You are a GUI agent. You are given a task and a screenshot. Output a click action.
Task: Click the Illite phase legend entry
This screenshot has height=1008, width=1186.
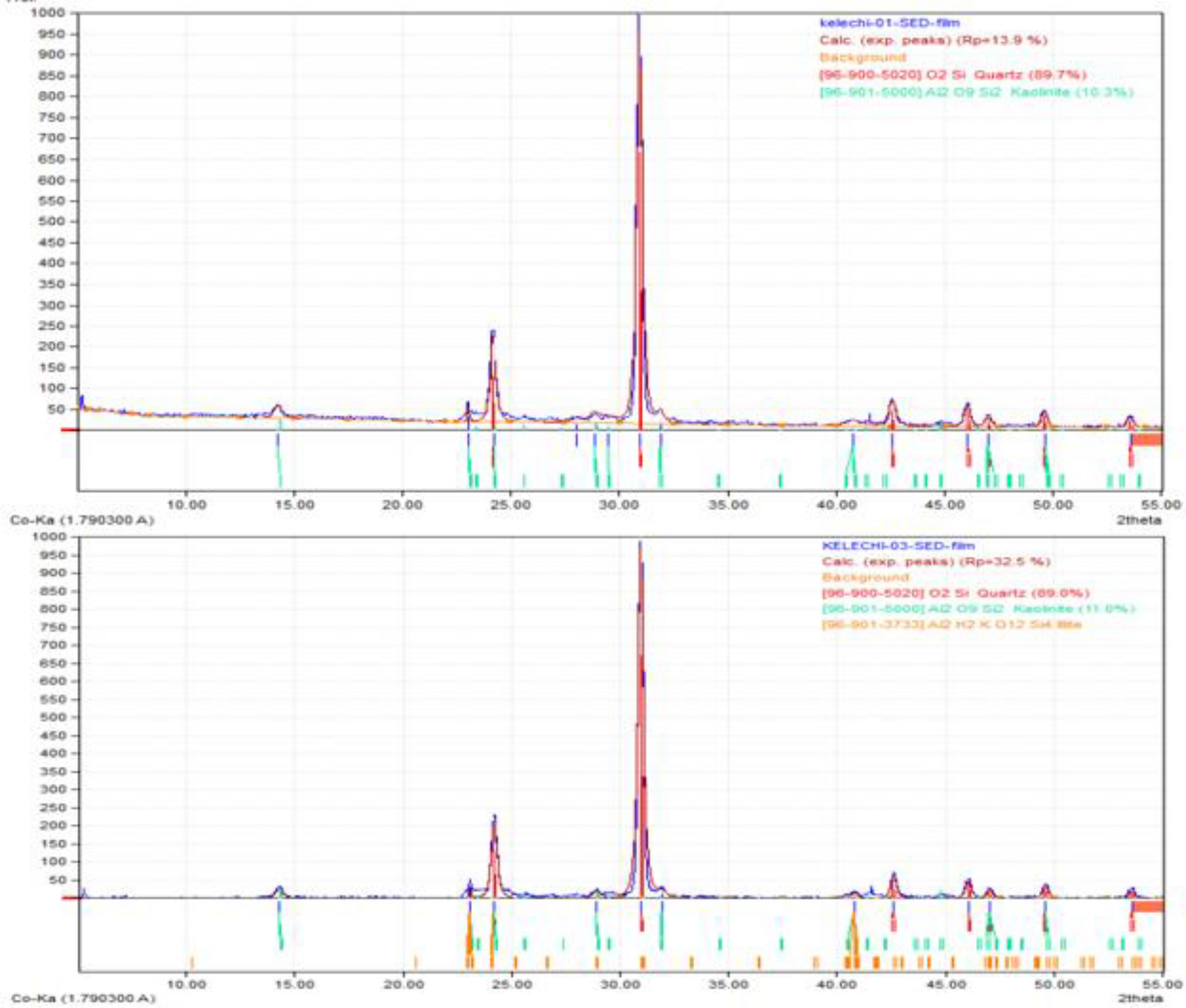tap(951, 625)
